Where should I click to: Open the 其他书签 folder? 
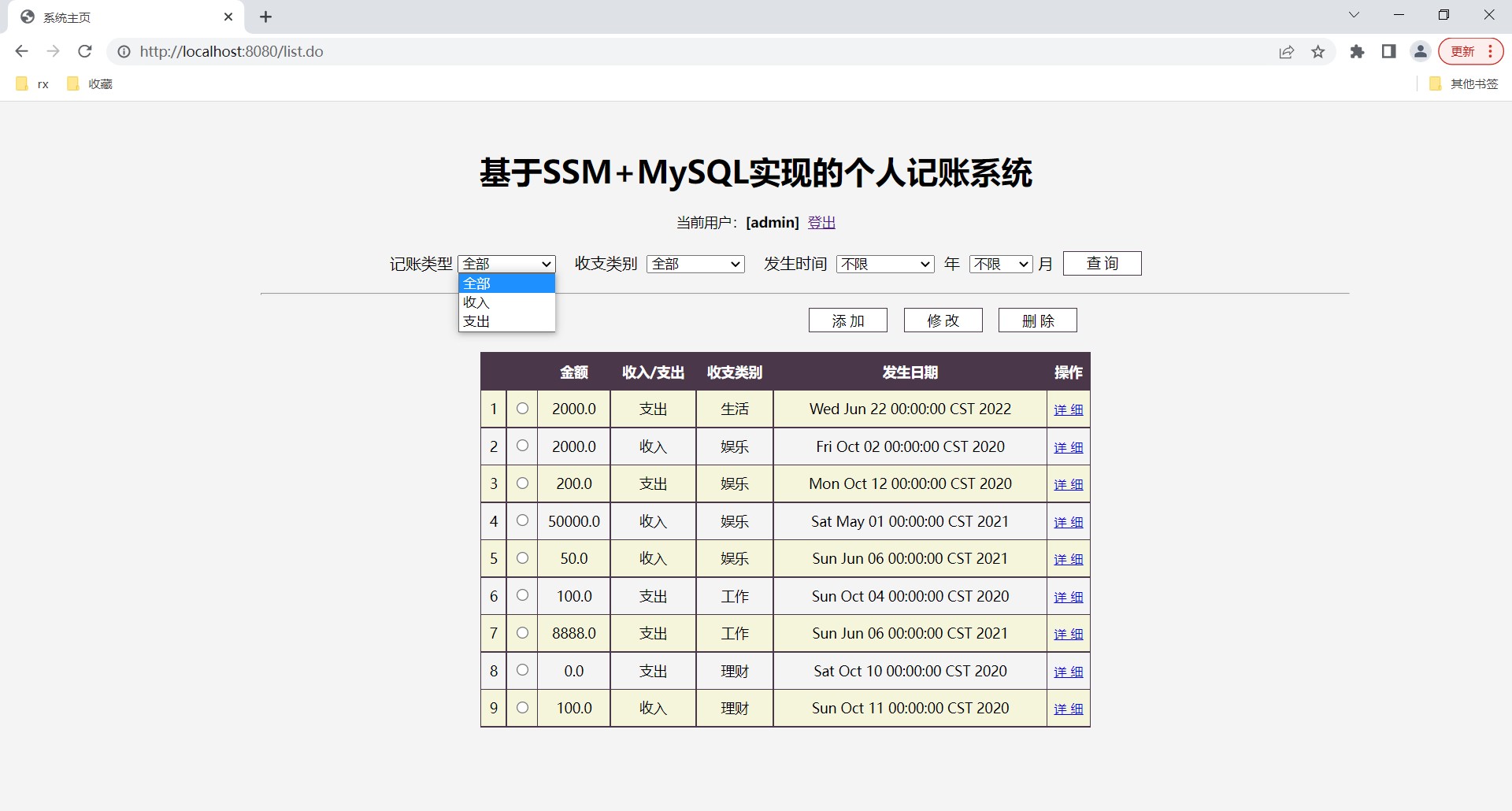coord(1463,83)
